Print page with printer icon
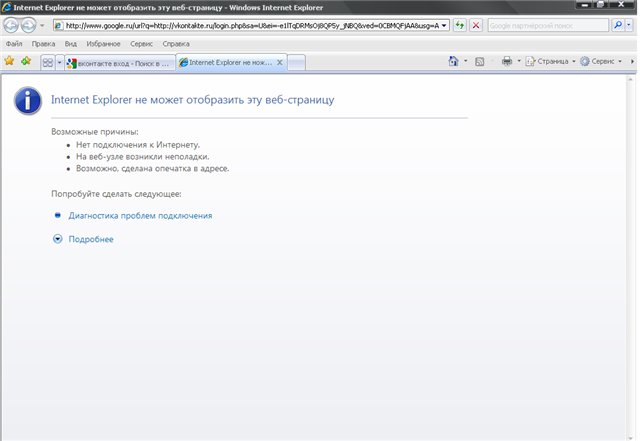Viewport: 640px width, 441px height. click(x=507, y=61)
